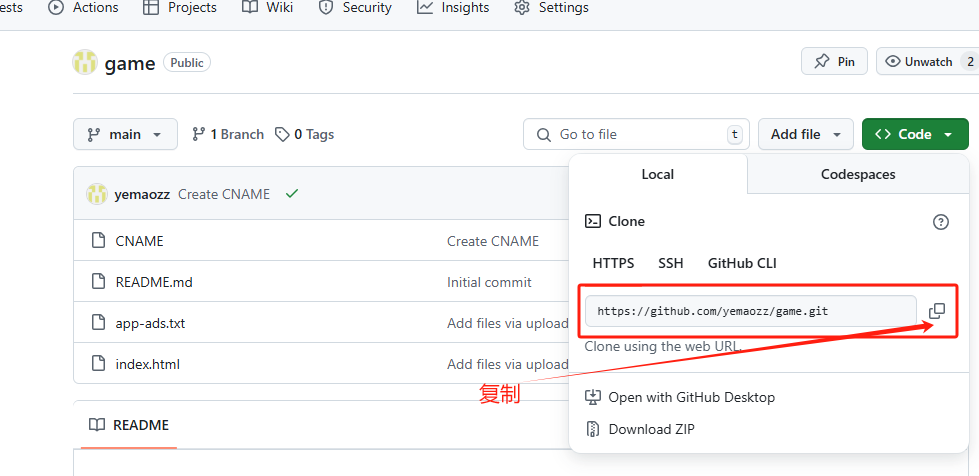Click the Unwatch counter showing 2

[x=970, y=61]
